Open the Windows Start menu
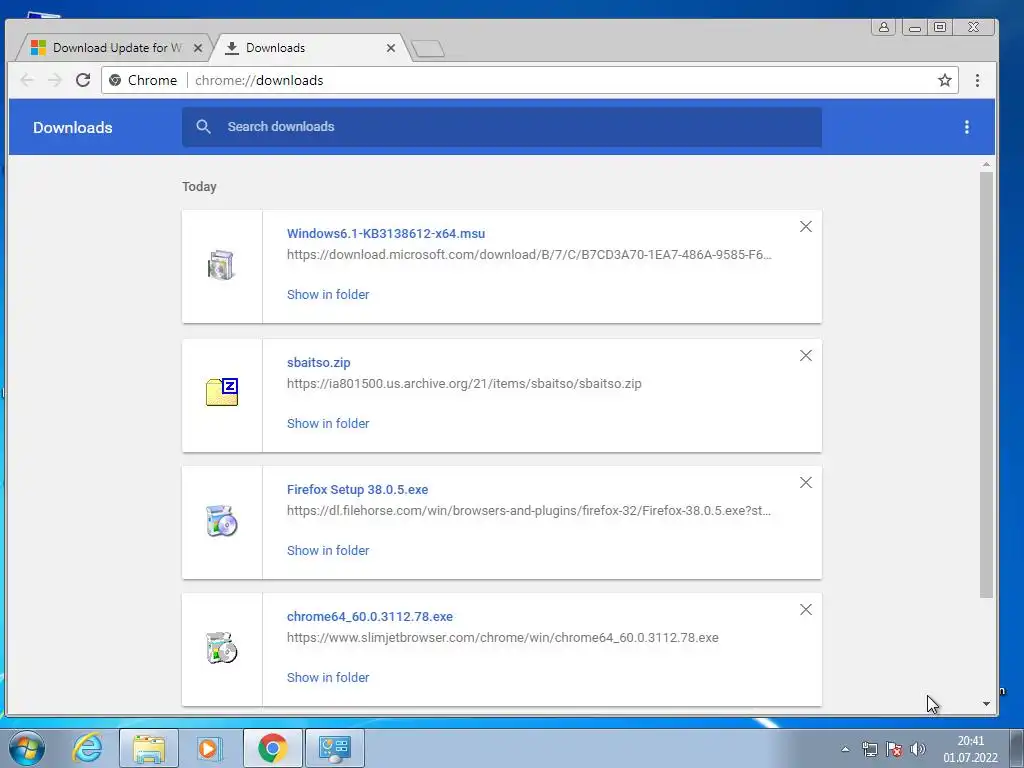Image resolution: width=1024 pixels, height=768 pixels. 26,748
